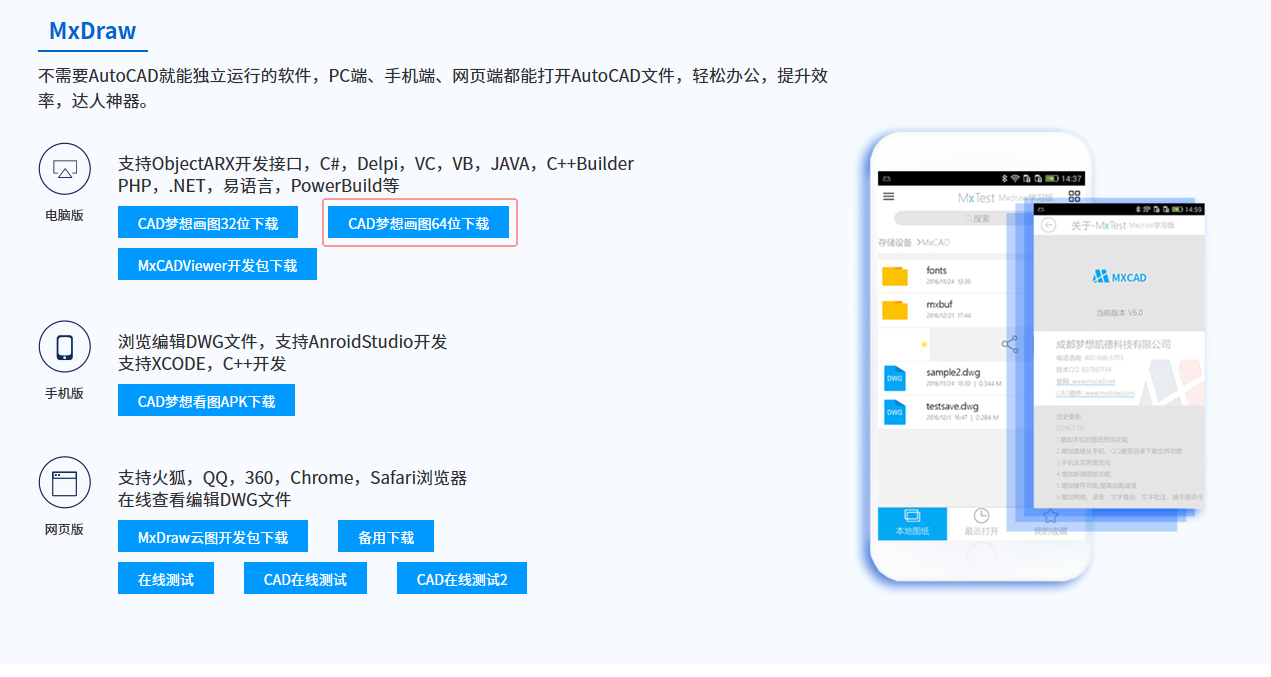1271x677 pixels.
Task: Click the fonts folder name text
Action: [x=936, y=270]
